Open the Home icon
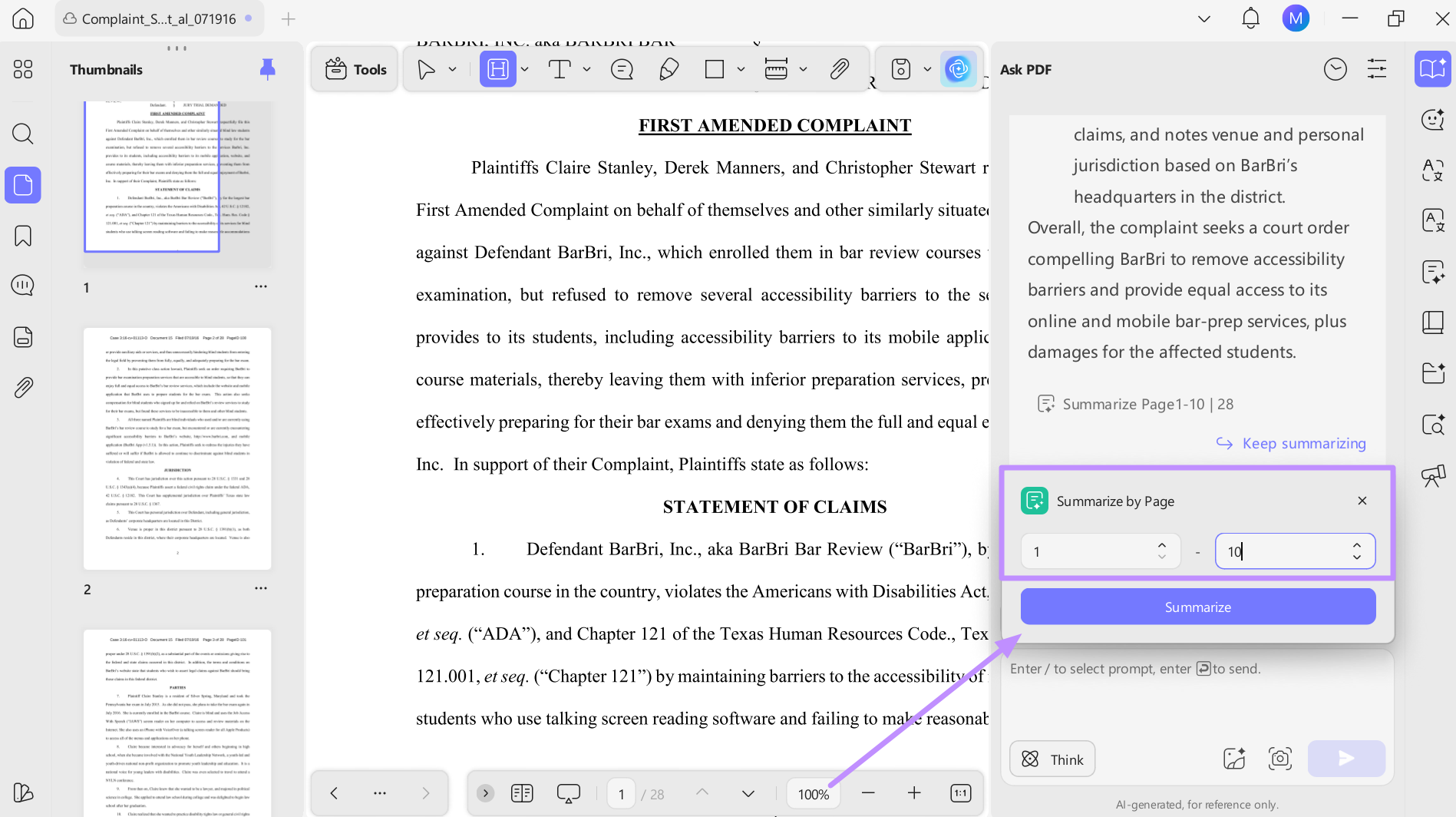Screen dimensions: 1456x817 23,18
